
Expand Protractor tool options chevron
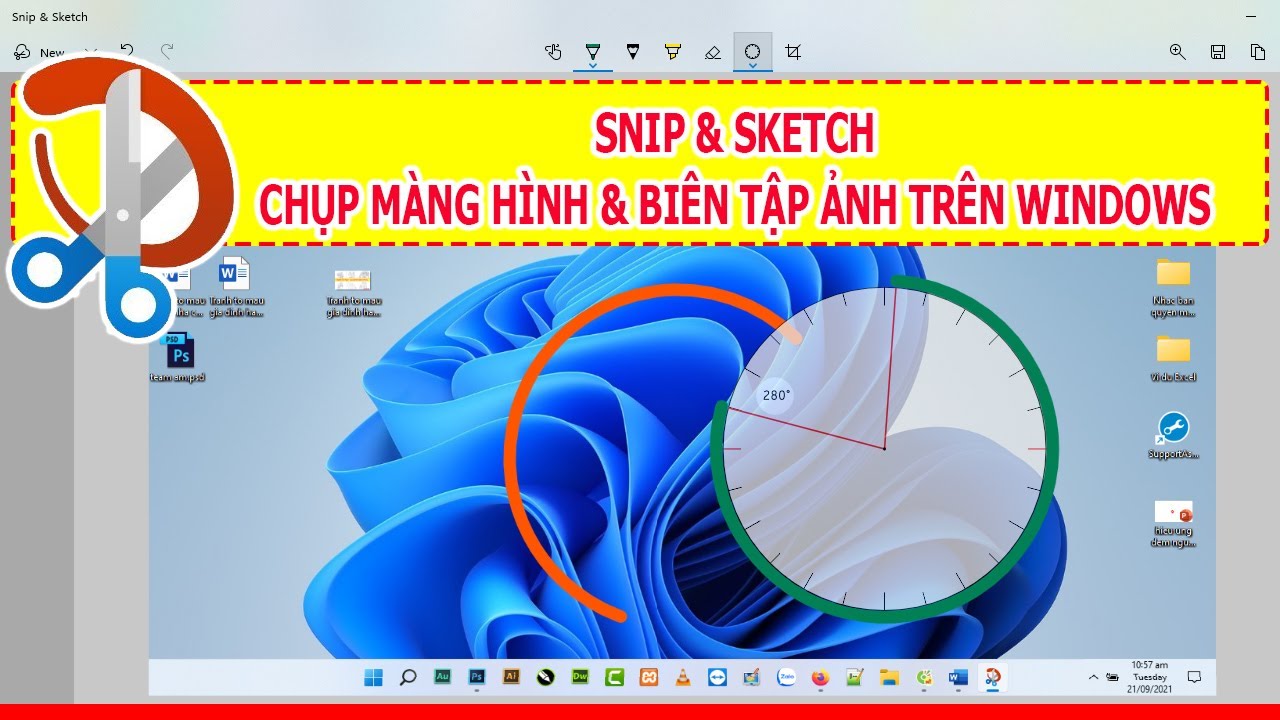753,66
